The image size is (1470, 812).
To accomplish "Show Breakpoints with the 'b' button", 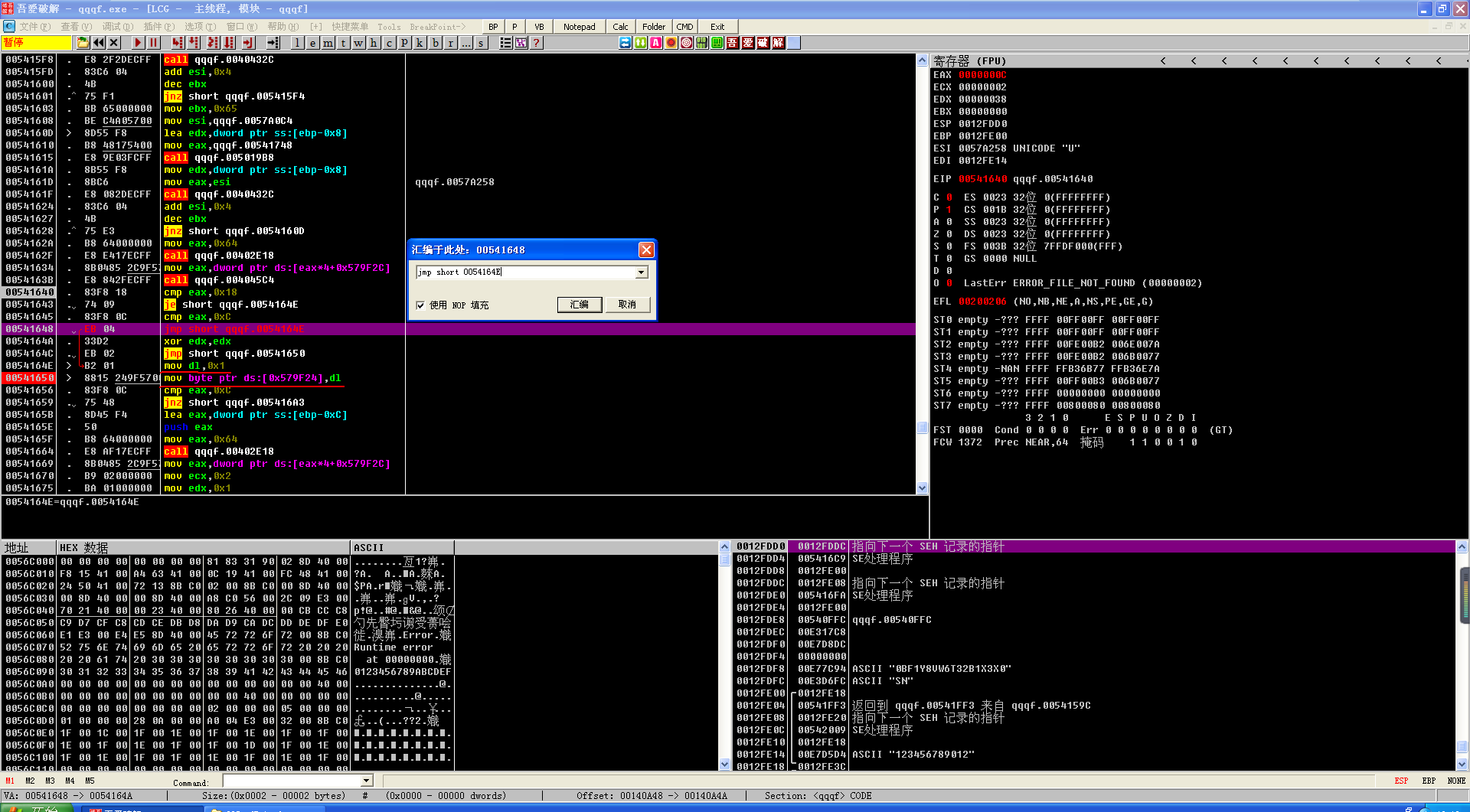I will pos(435,43).
